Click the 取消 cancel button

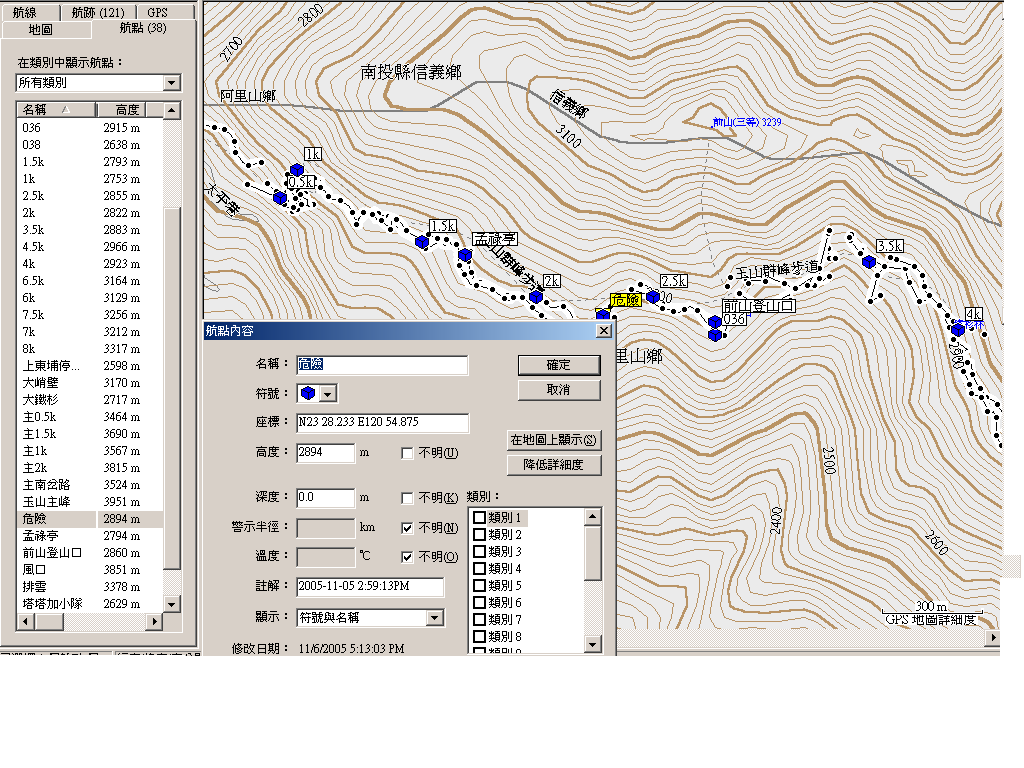559,390
